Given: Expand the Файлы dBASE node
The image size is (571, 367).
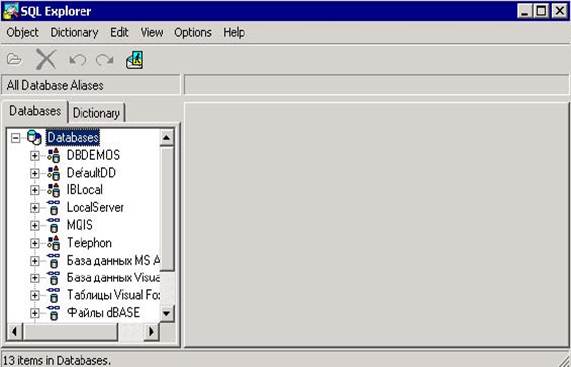Looking at the screenshot, I should [x=35, y=313].
